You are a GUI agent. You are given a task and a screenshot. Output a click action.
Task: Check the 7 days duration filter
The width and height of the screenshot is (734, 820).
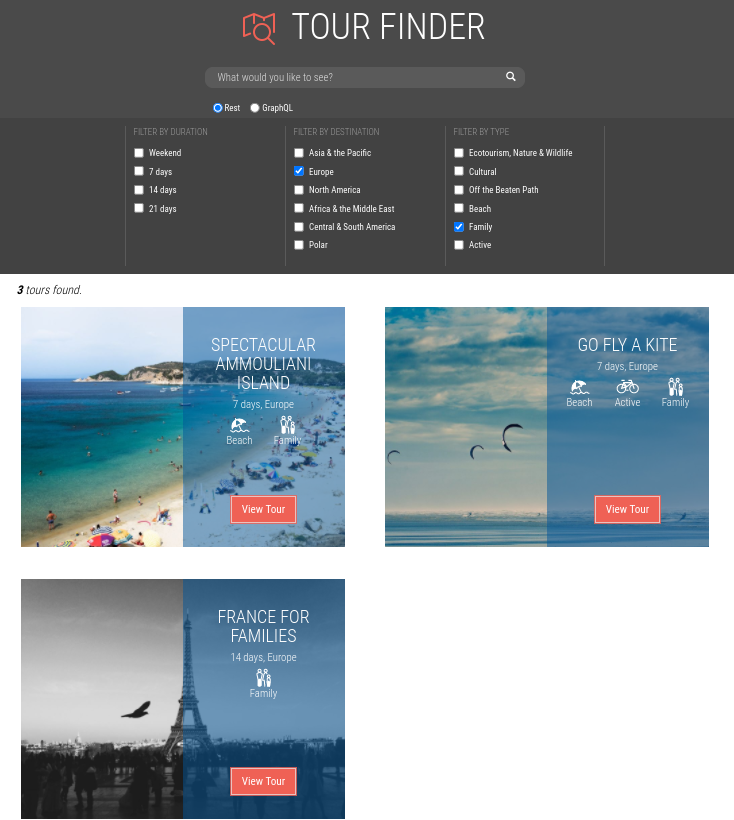point(139,171)
